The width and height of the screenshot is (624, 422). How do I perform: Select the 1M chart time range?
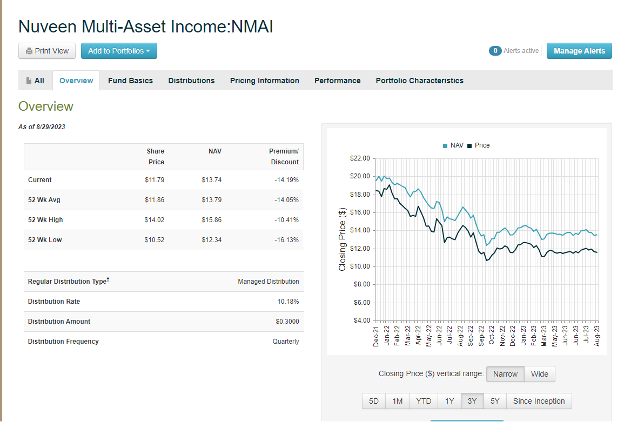tap(399, 401)
